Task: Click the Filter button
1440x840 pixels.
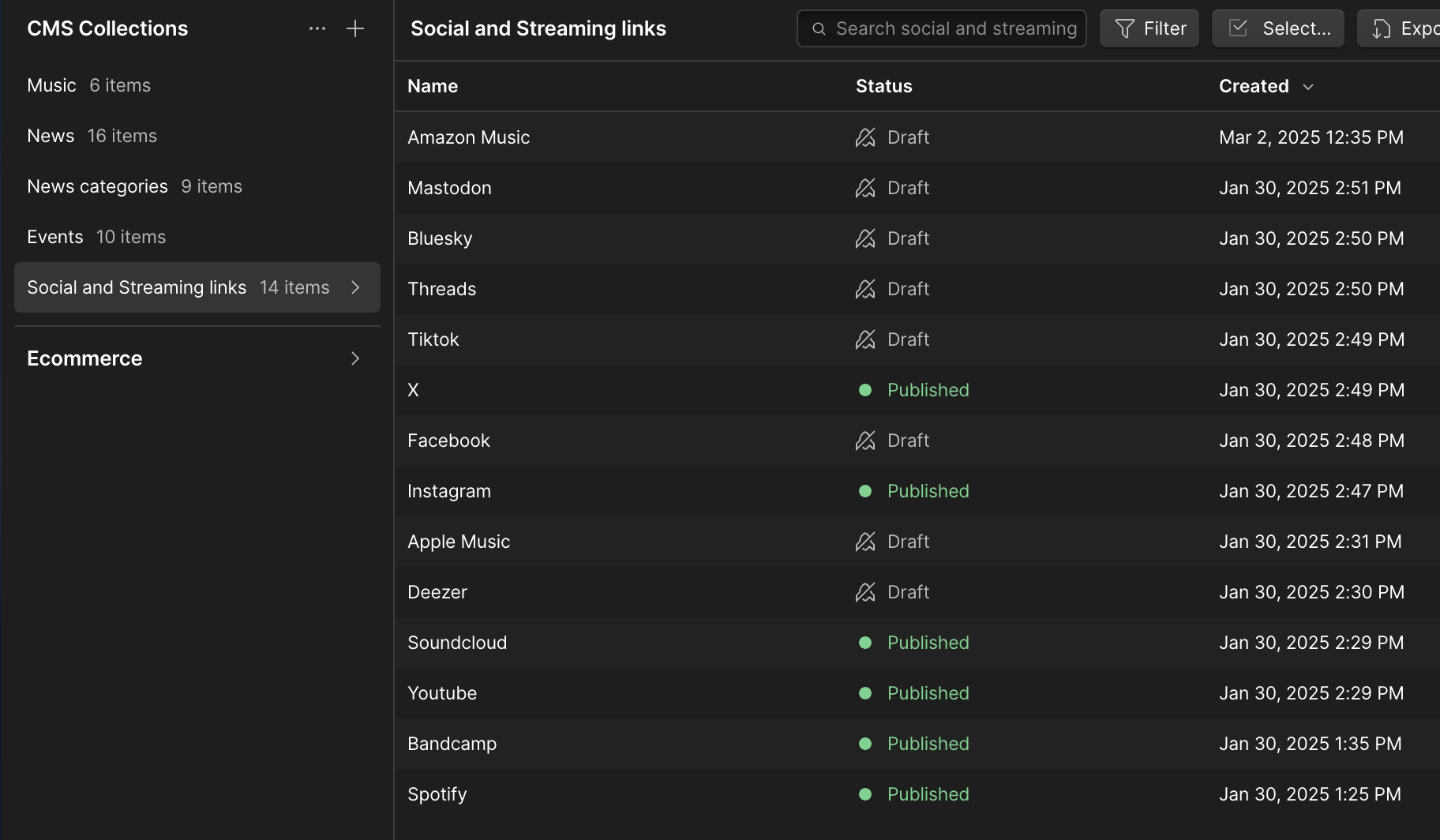Action: (1149, 28)
